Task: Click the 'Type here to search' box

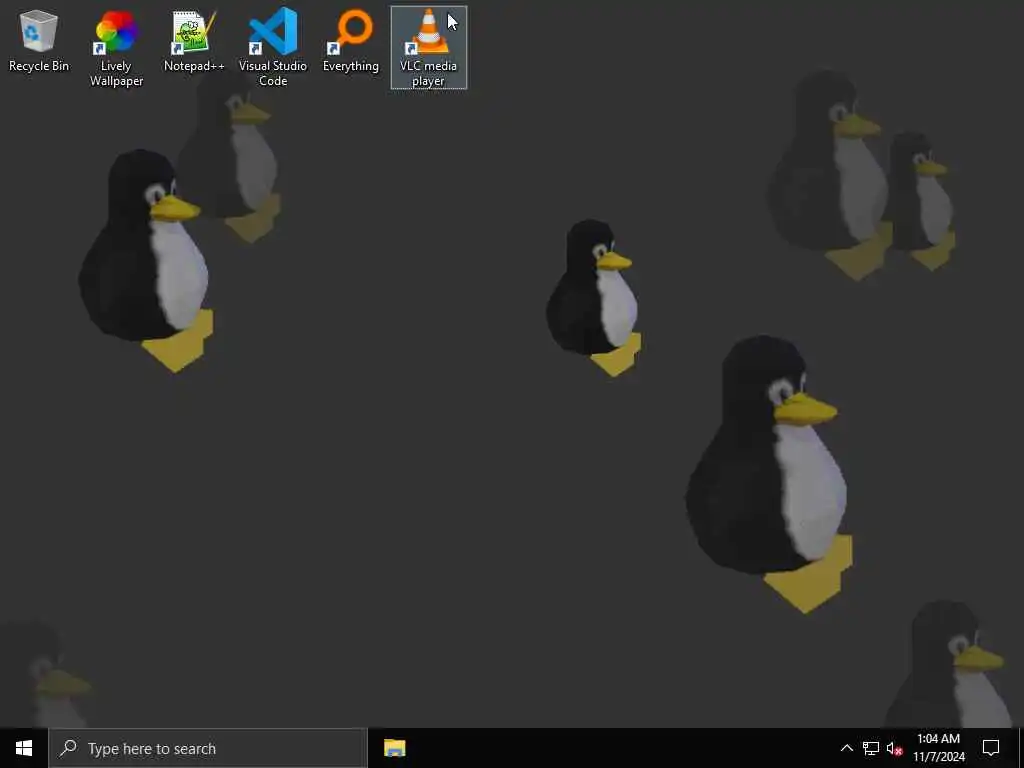Action: [x=208, y=748]
